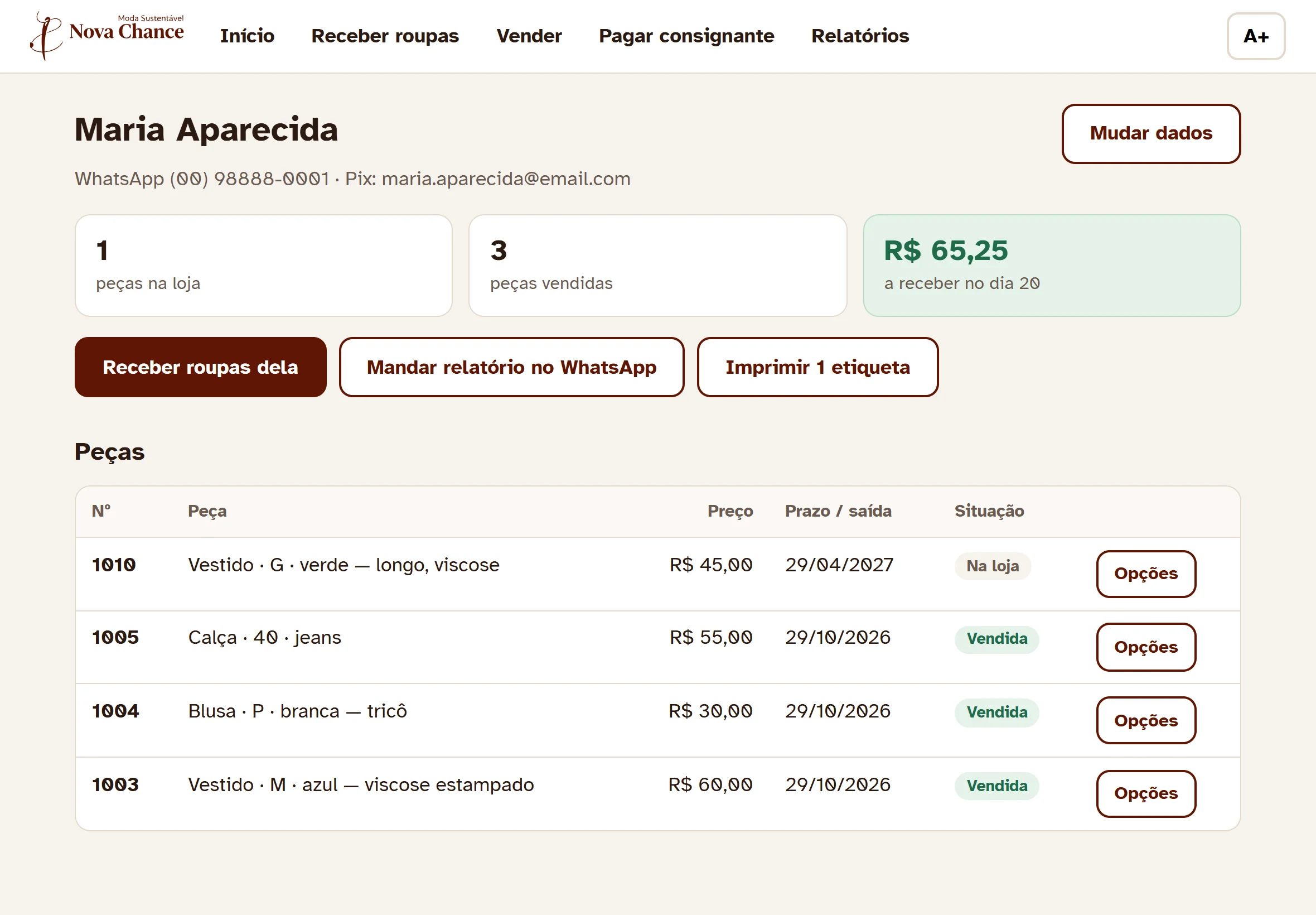This screenshot has width=1316, height=915.
Task: Click the Maria Aparecida heading
Action: coord(206,129)
